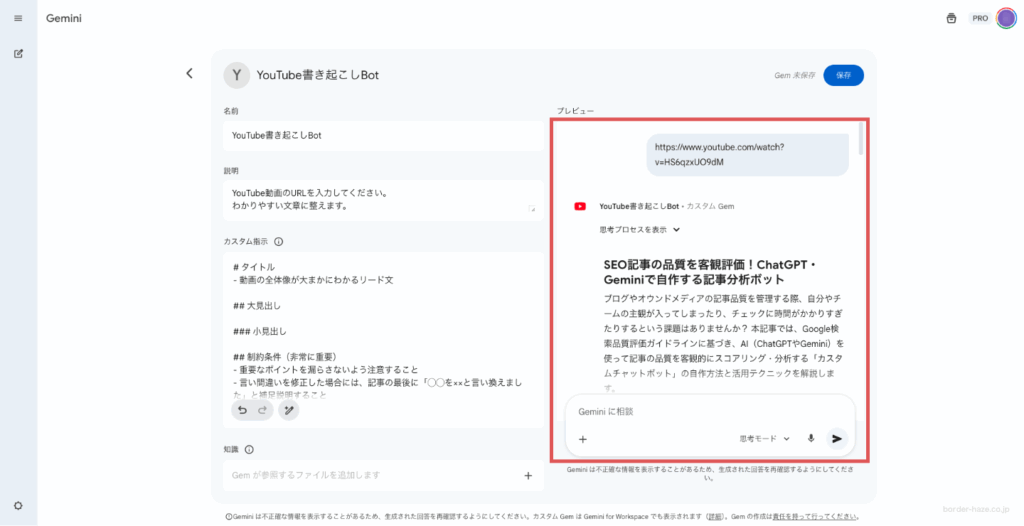Click inside the カスタム指示 editor

click(383, 327)
